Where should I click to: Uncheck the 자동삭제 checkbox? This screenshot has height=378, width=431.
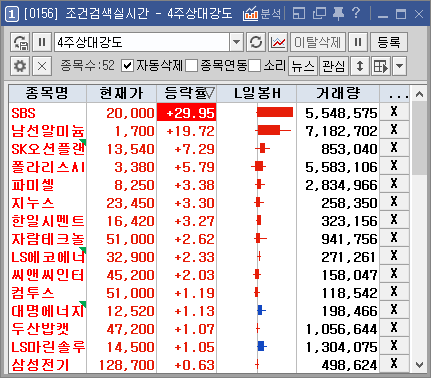127,66
